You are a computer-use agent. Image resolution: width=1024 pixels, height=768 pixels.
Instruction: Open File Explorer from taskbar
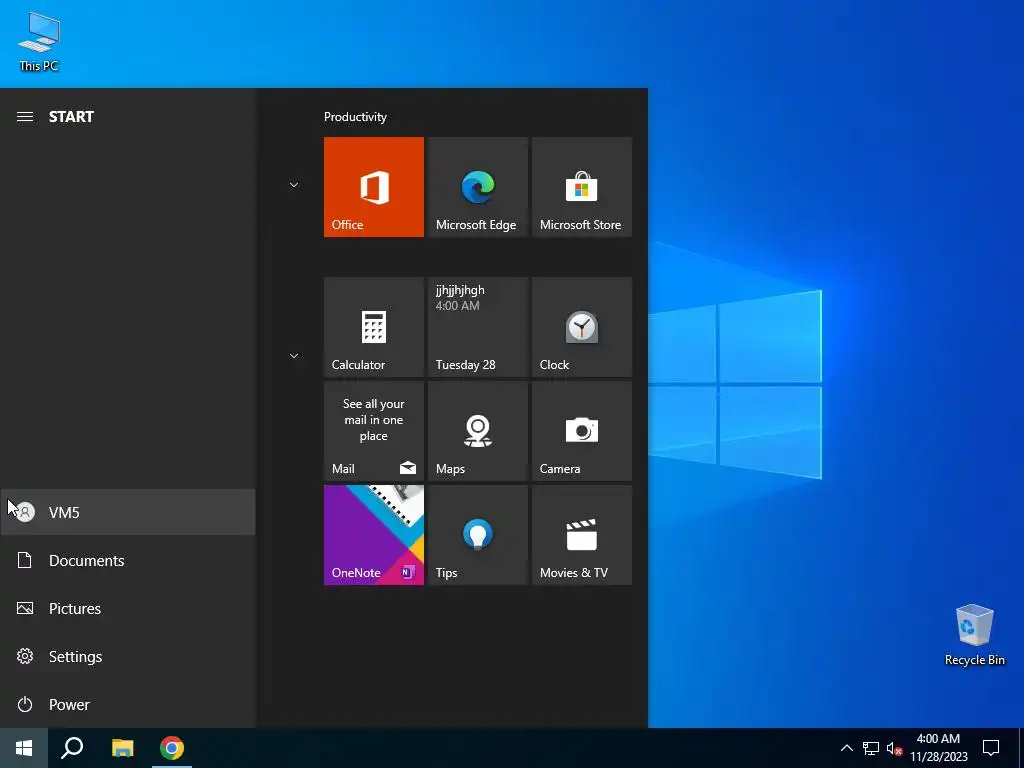[x=122, y=748]
